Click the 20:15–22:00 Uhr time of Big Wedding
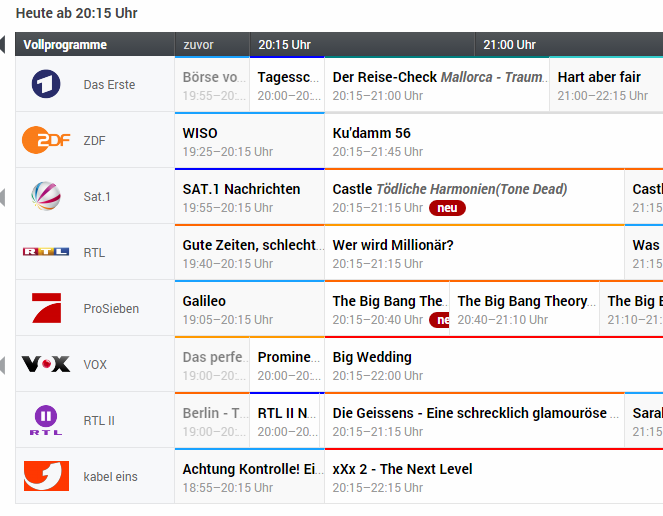Image resolution: width=663 pixels, height=516 pixels. point(378,376)
